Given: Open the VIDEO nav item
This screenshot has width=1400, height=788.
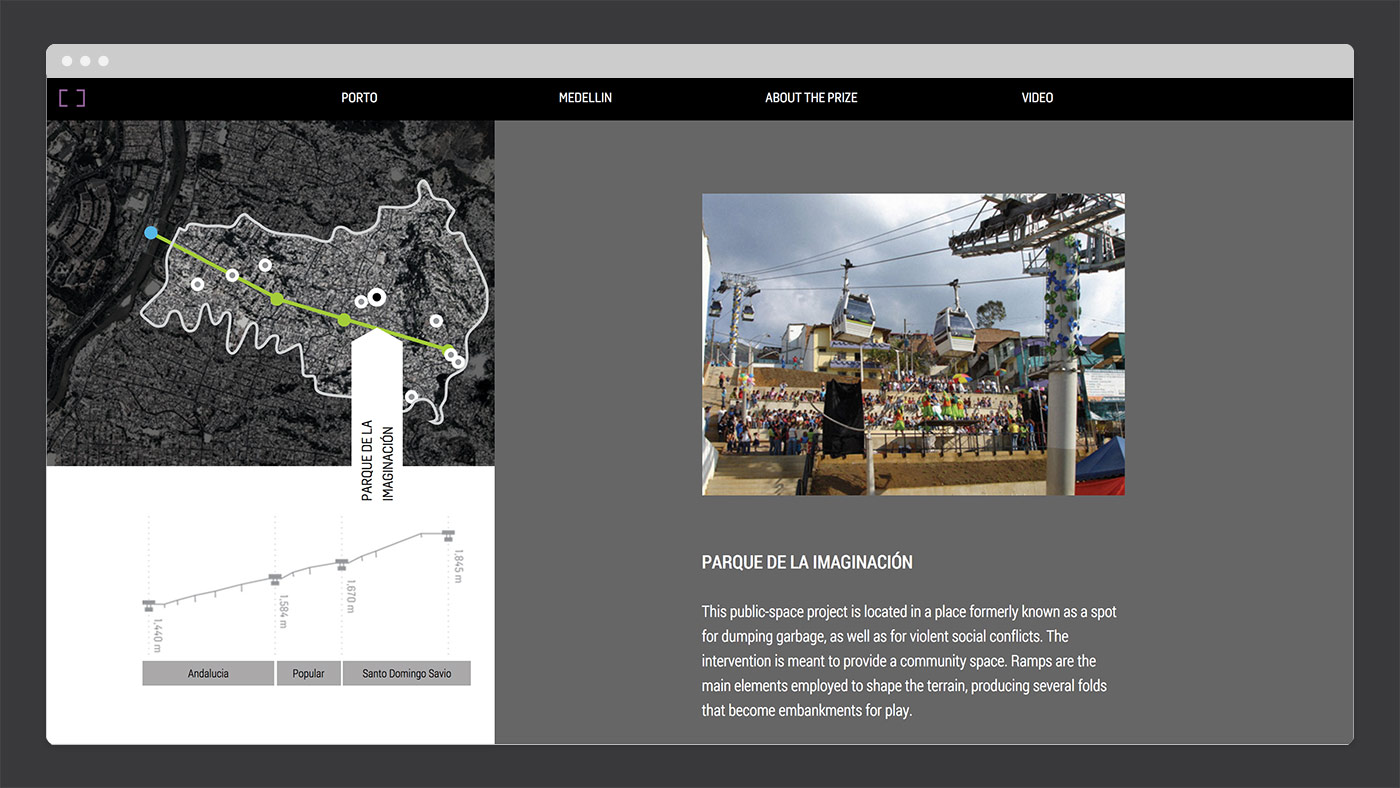Looking at the screenshot, I should click(1037, 98).
